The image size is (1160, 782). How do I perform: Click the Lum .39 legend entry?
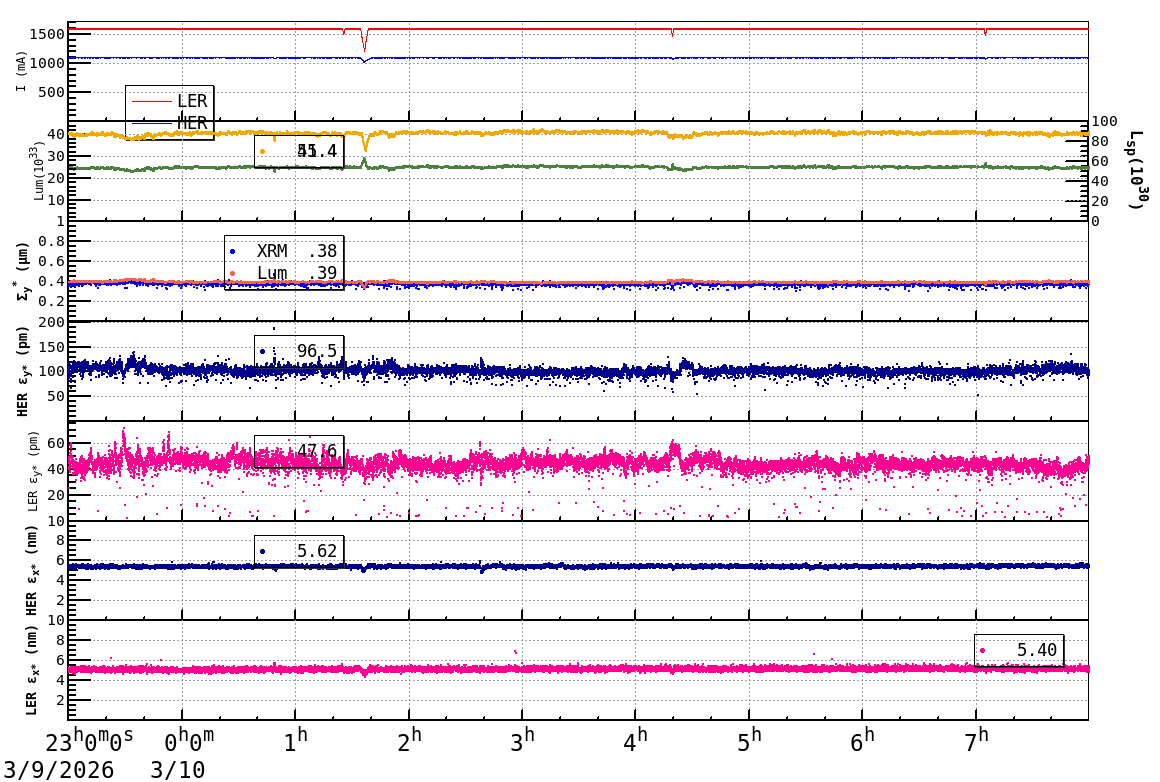[x=285, y=273]
